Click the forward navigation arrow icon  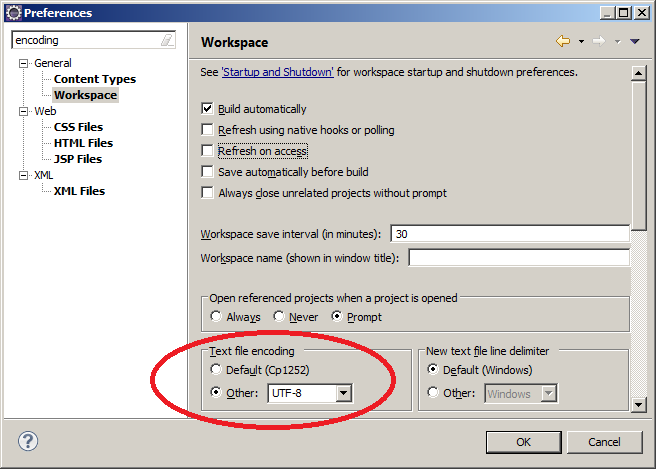(x=598, y=41)
